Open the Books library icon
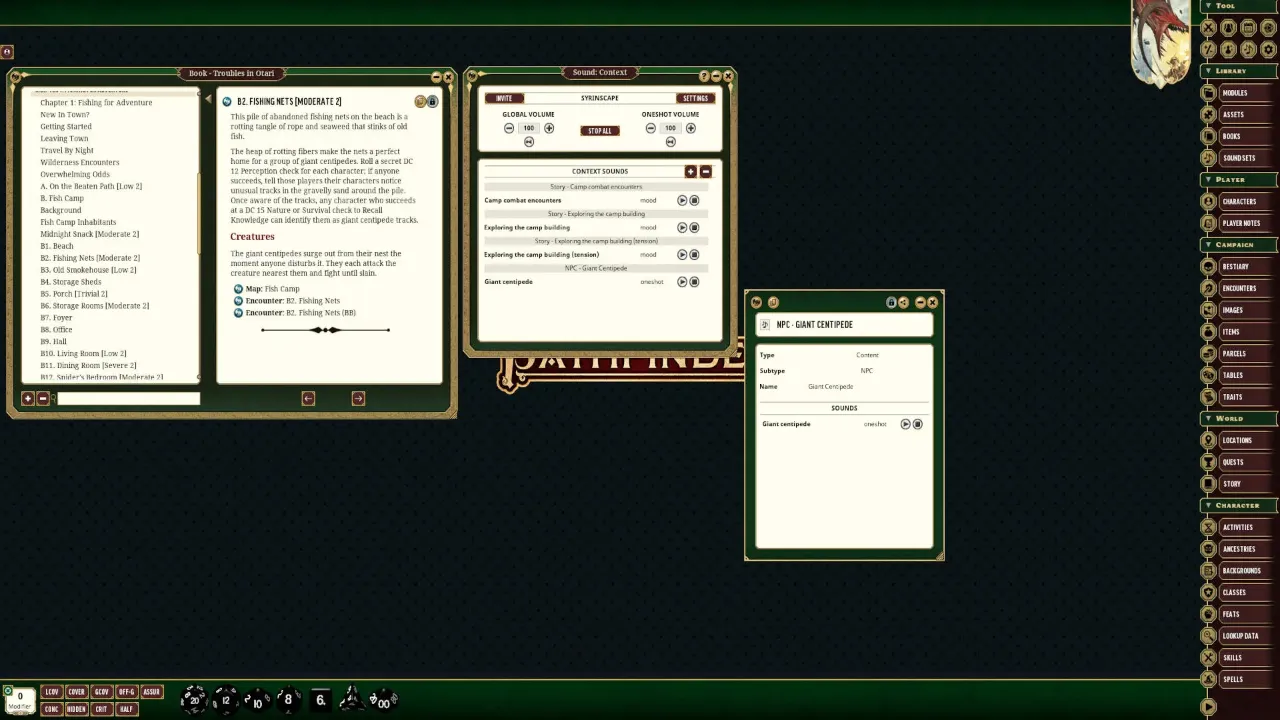1280x720 pixels. click(1209, 136)
